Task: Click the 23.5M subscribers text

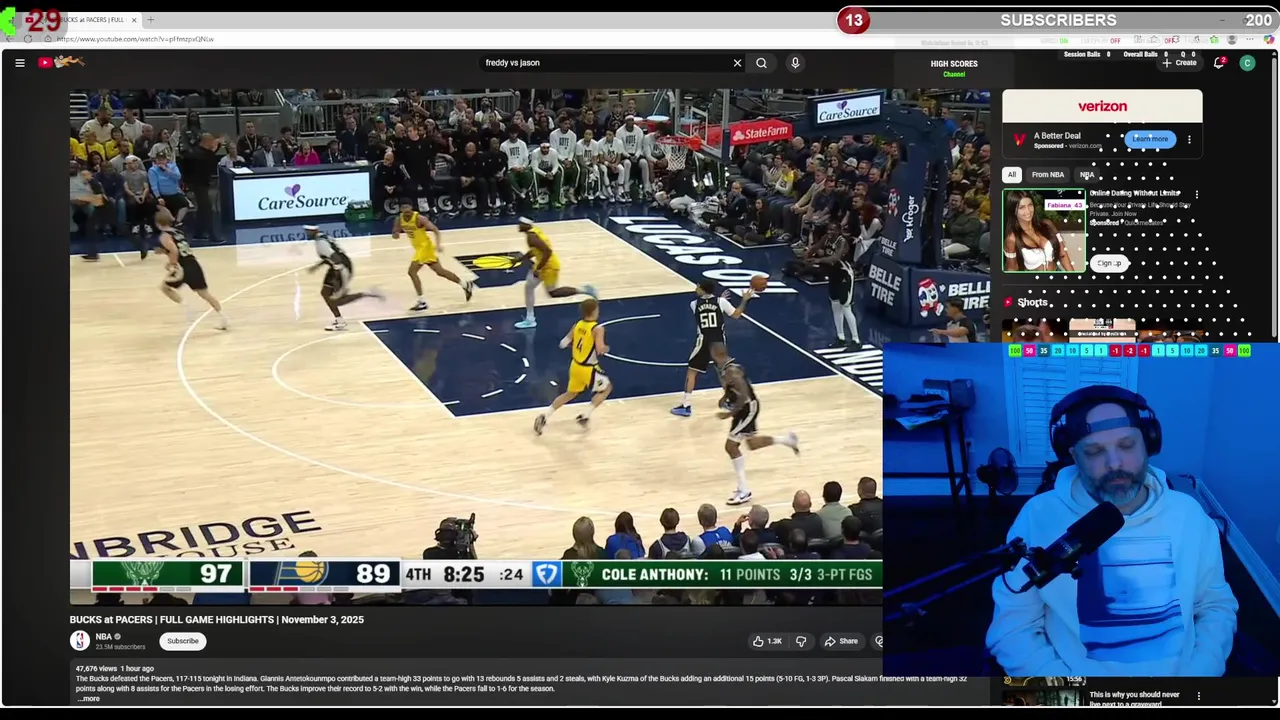Action: (120, 647)
